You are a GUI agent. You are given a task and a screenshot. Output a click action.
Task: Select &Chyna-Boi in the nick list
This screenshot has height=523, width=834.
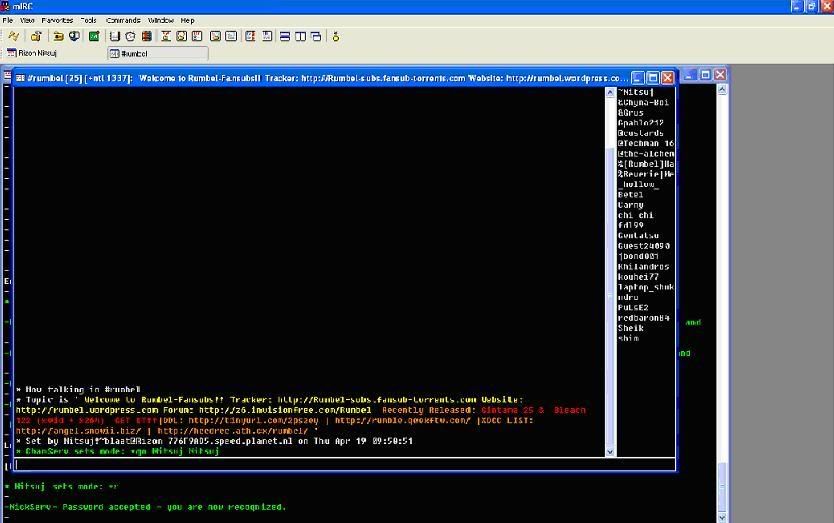(643, 103)
